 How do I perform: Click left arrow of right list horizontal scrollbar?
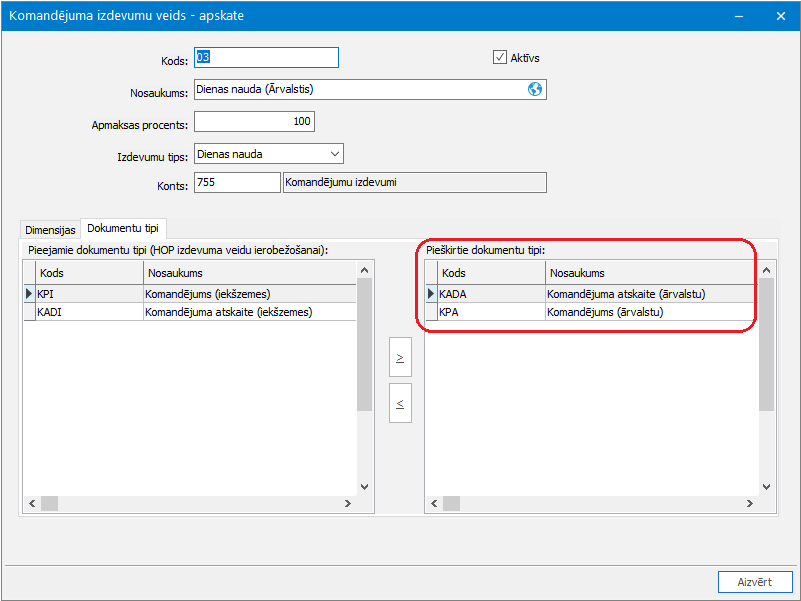tap(434, 503)
